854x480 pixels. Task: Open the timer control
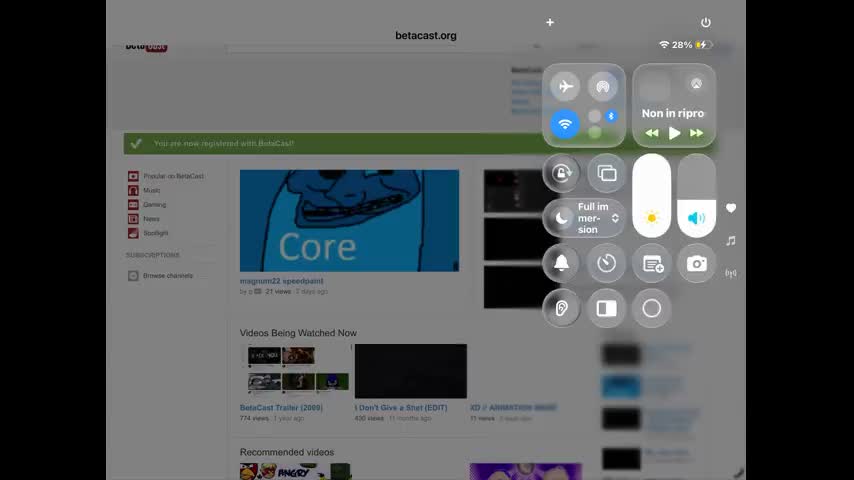coord(607,263)
